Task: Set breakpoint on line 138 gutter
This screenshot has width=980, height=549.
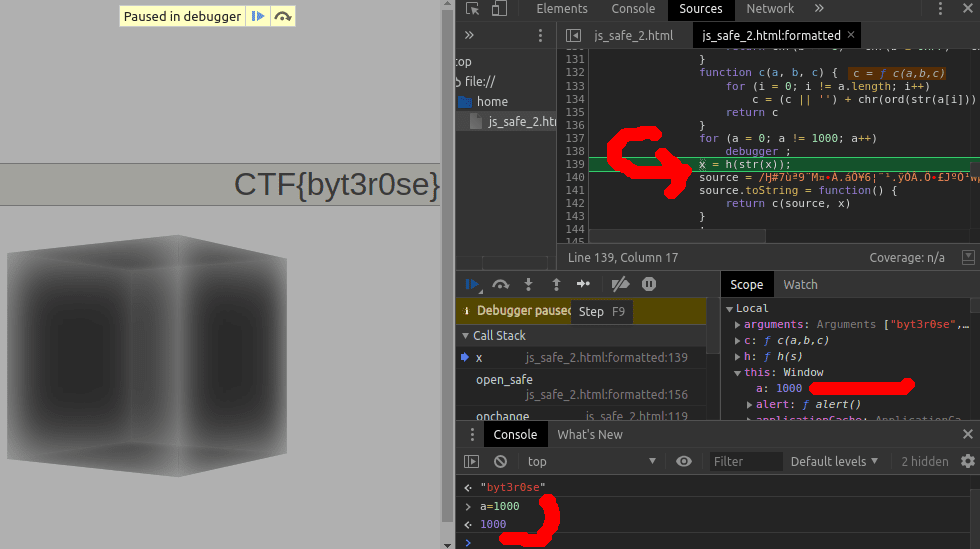Action: (x=574, y=151)
